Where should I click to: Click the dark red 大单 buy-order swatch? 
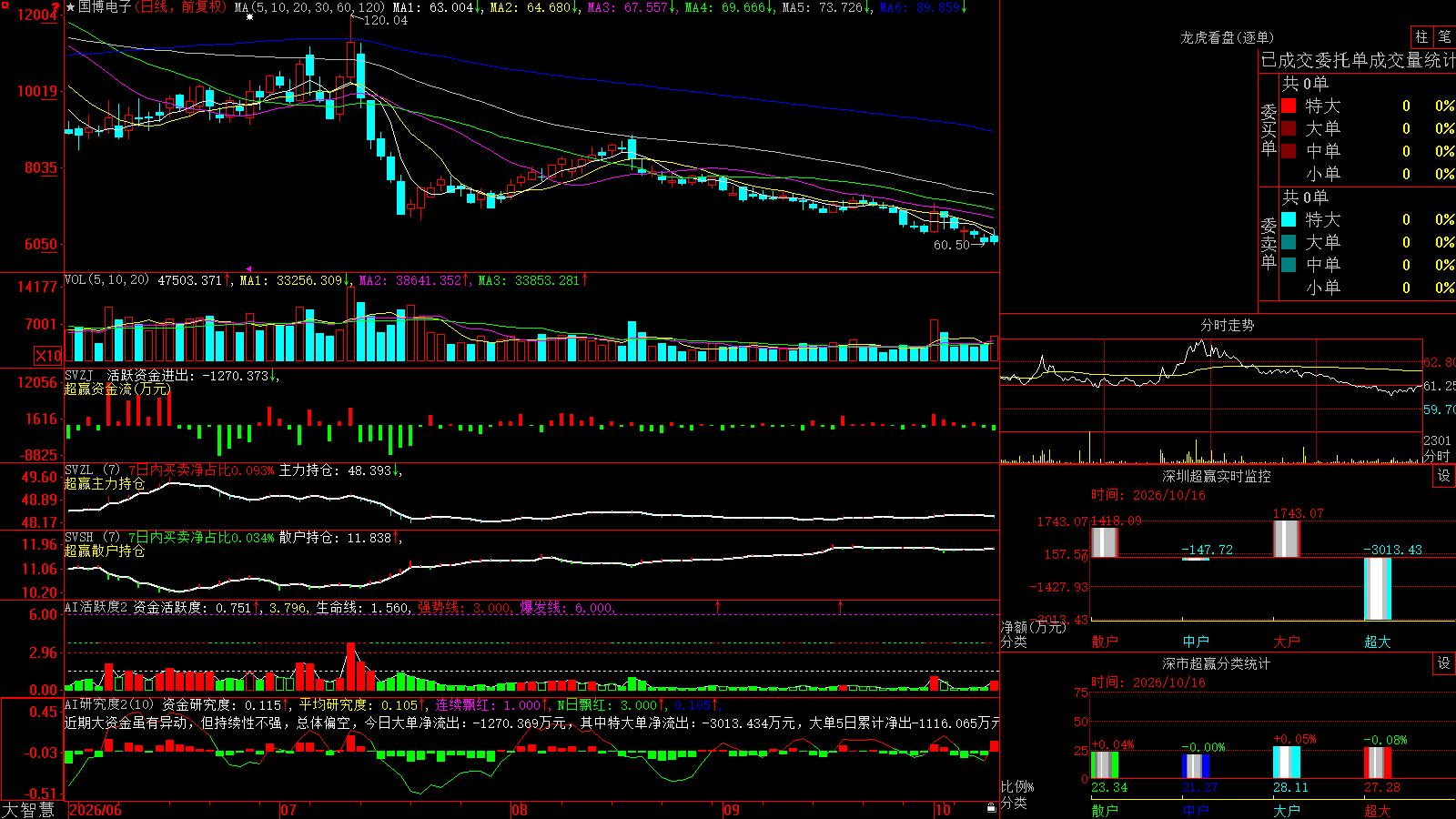click(1289, 128)
